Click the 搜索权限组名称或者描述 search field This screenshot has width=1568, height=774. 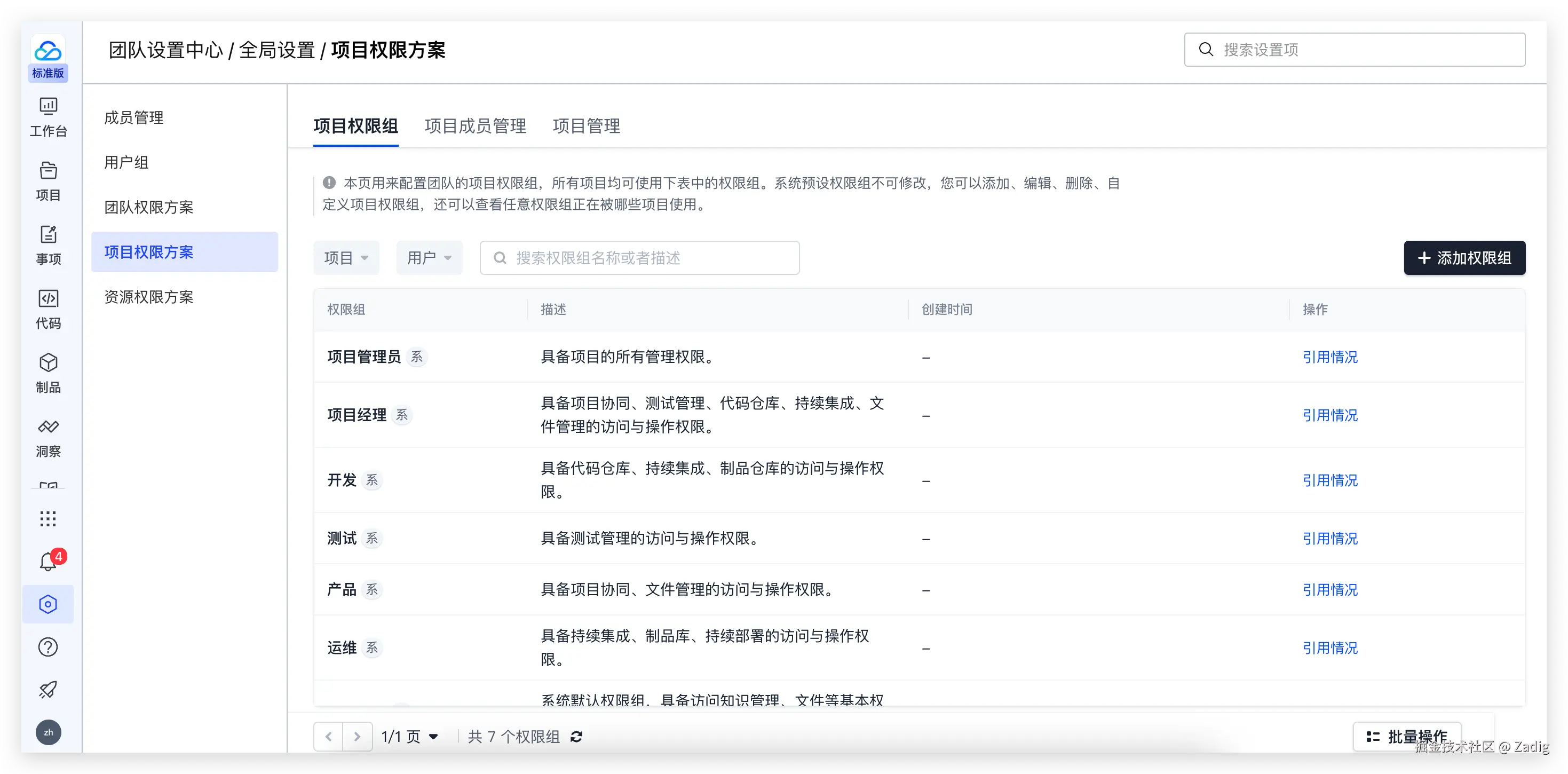[x=640, y=258]
